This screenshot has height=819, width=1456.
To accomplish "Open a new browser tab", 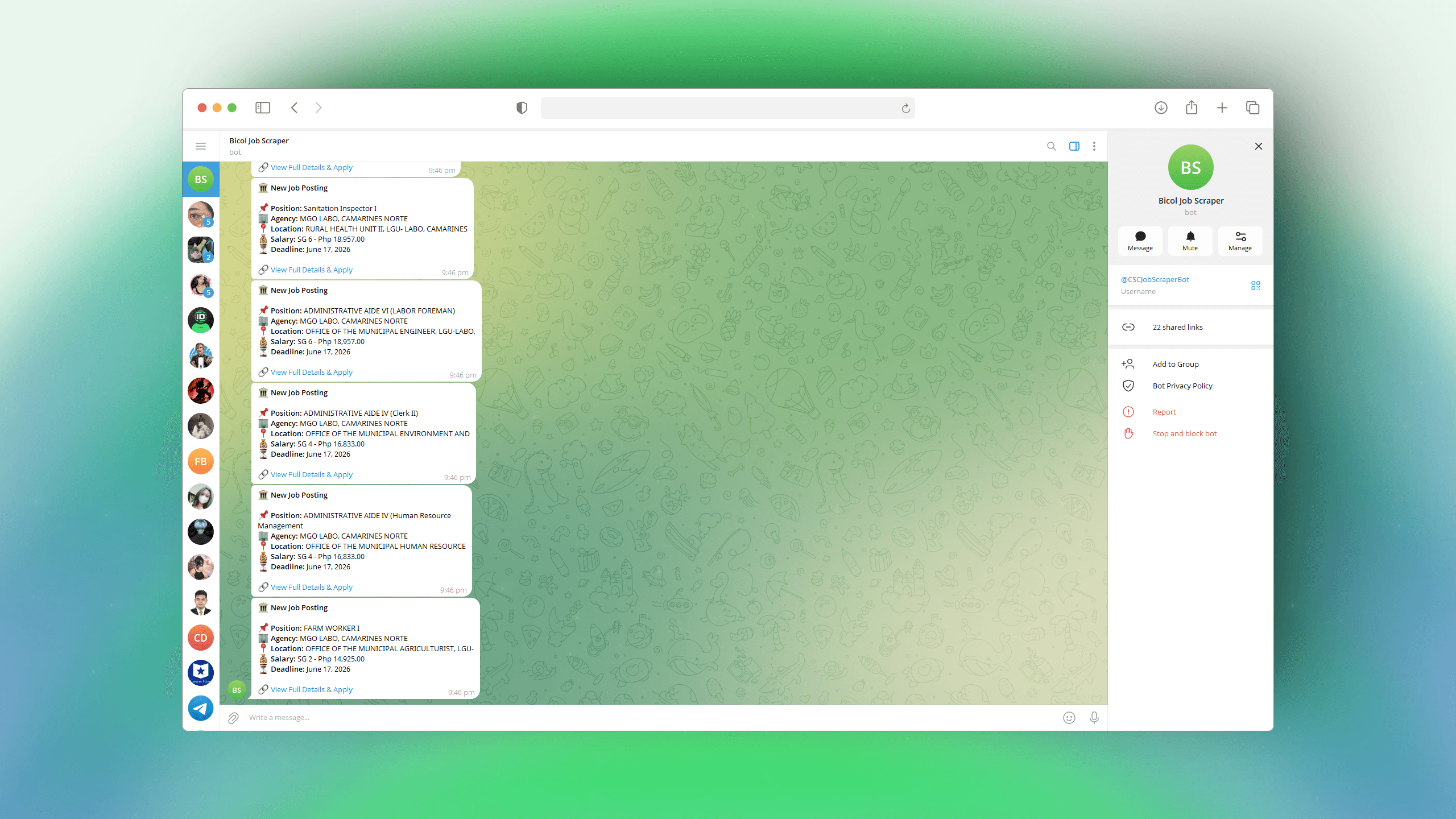I will point(1222,107).
